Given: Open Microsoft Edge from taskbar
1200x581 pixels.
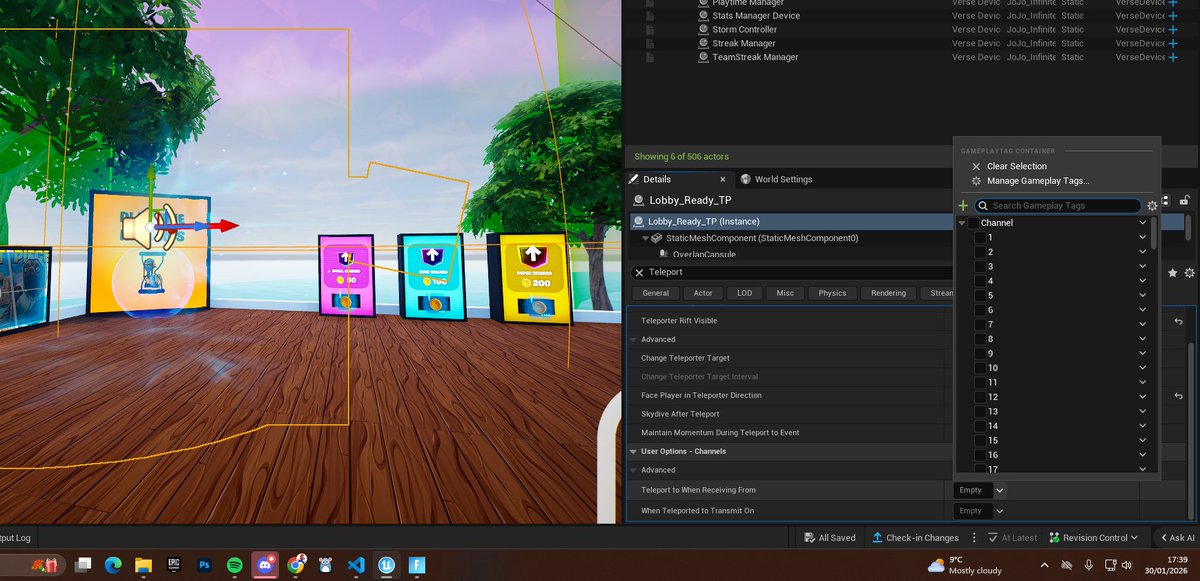Looking at the screenshot, I should (113, 565).
